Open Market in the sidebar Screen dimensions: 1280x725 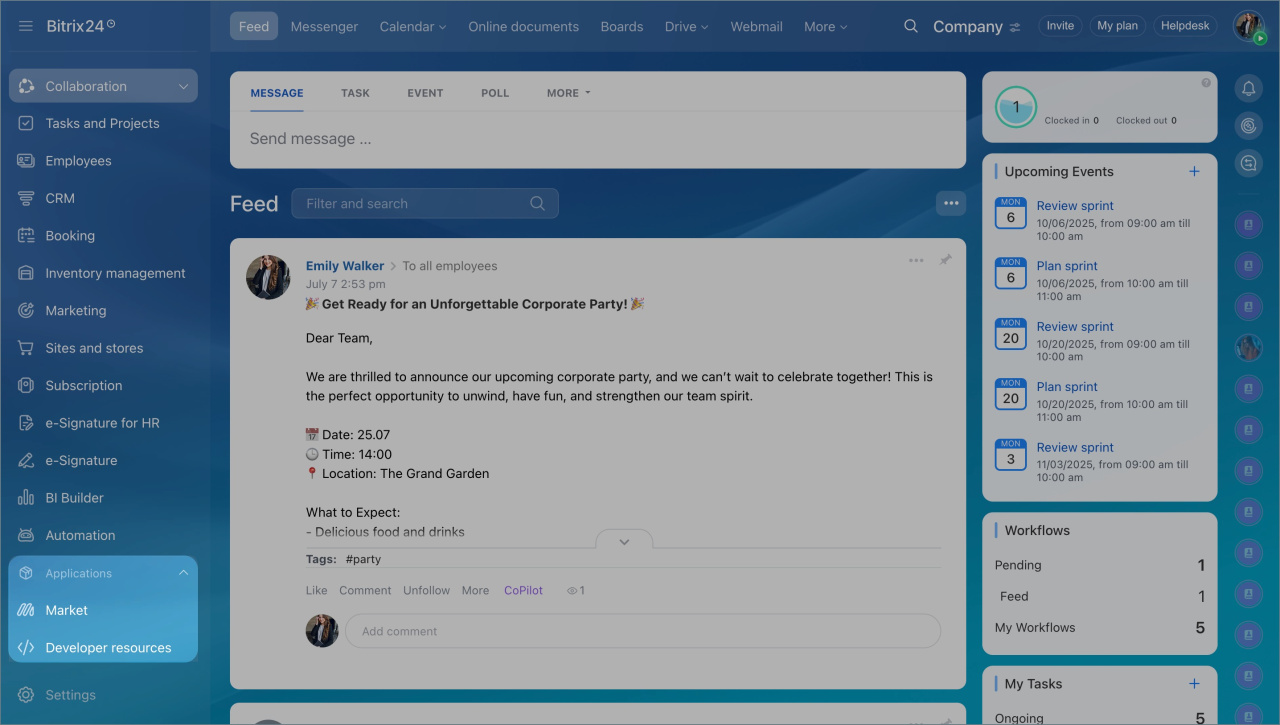(x=66, y=610)
